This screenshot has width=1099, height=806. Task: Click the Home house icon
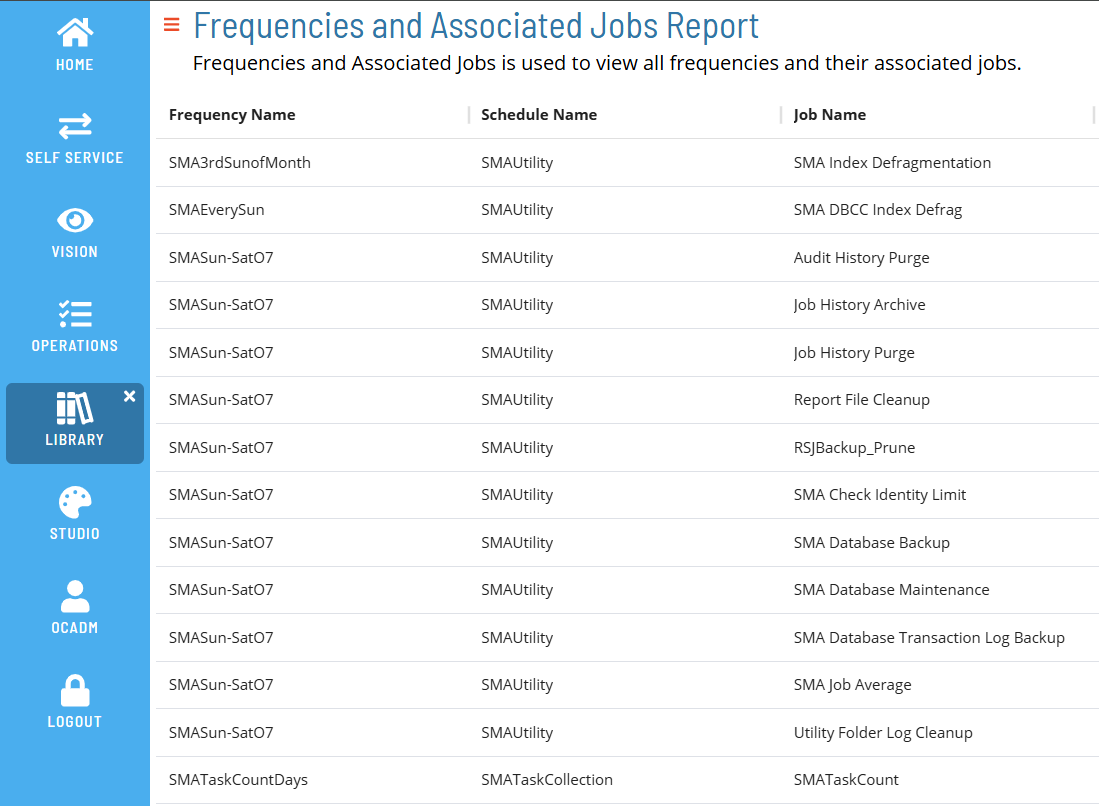pyautogui.click(x=75, y=33)
